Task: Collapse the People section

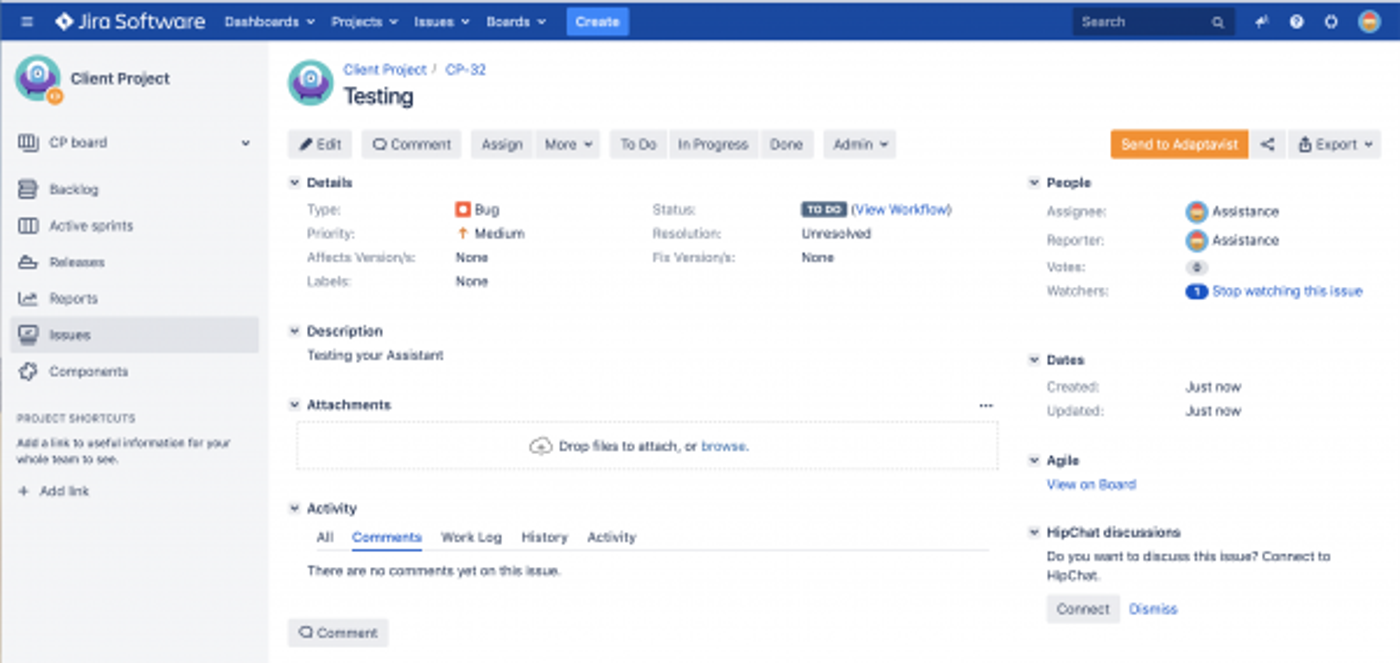Action: click(x=1034, y=183)
